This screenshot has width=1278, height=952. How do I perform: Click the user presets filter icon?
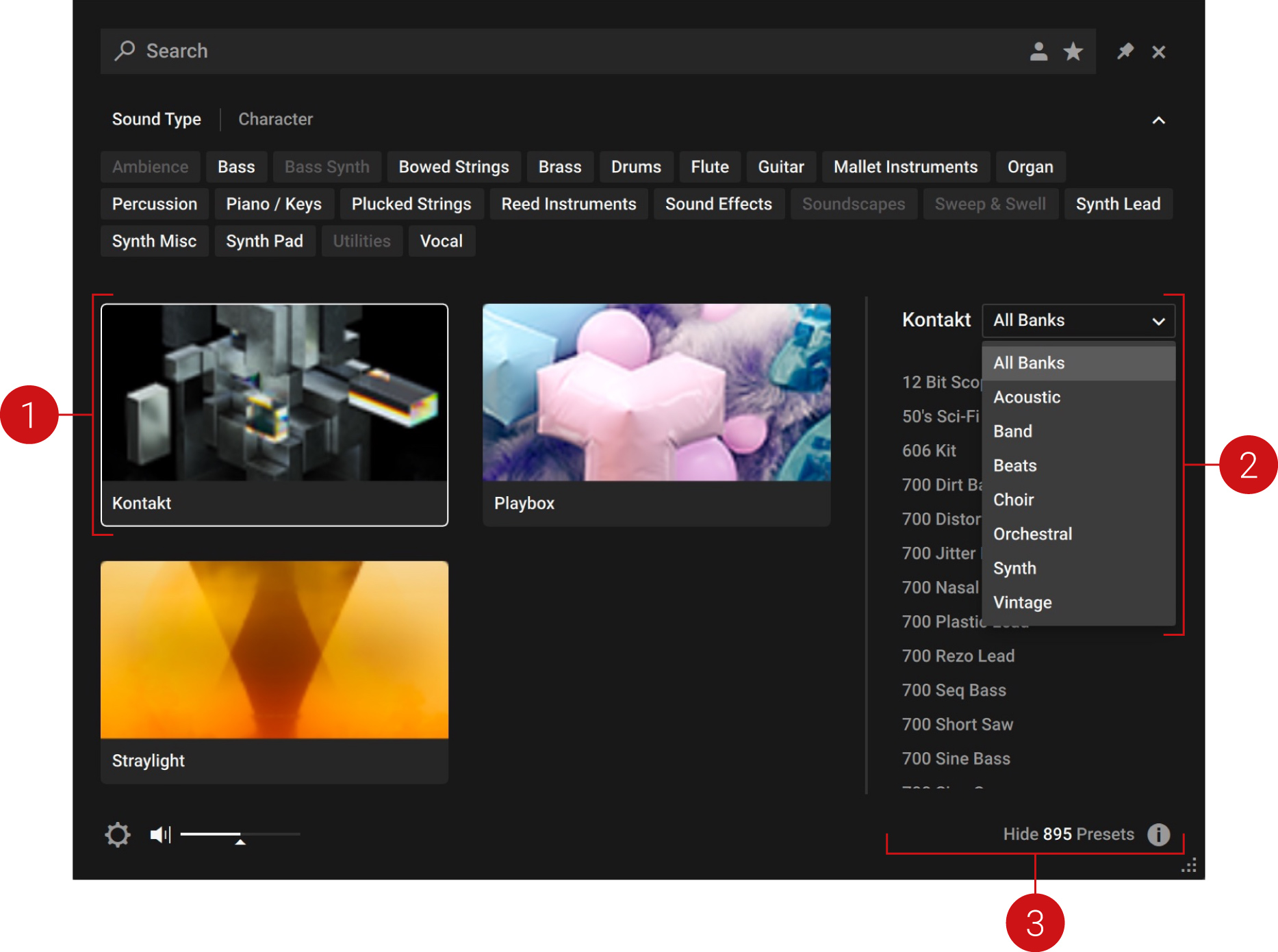pos(1038,51)
